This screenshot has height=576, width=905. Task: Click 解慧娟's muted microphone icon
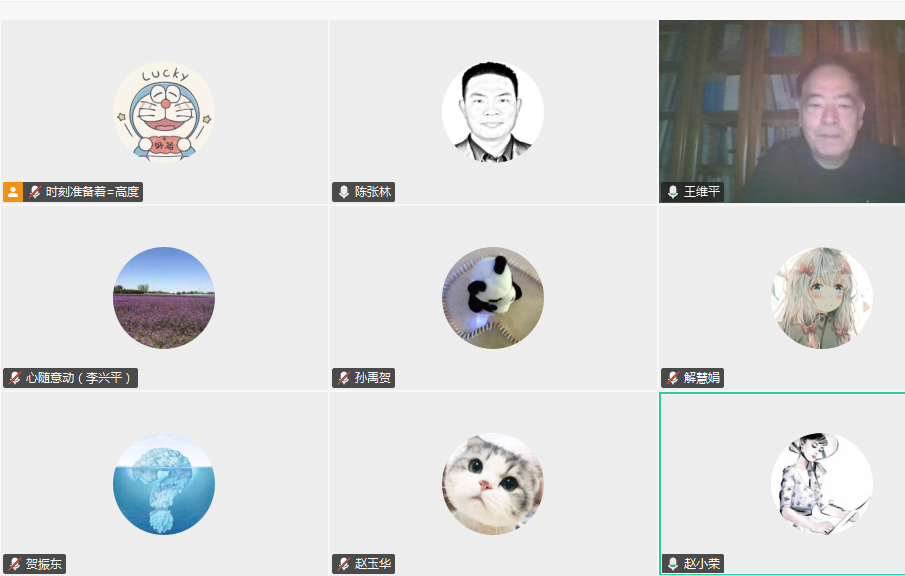pos(673,378)
